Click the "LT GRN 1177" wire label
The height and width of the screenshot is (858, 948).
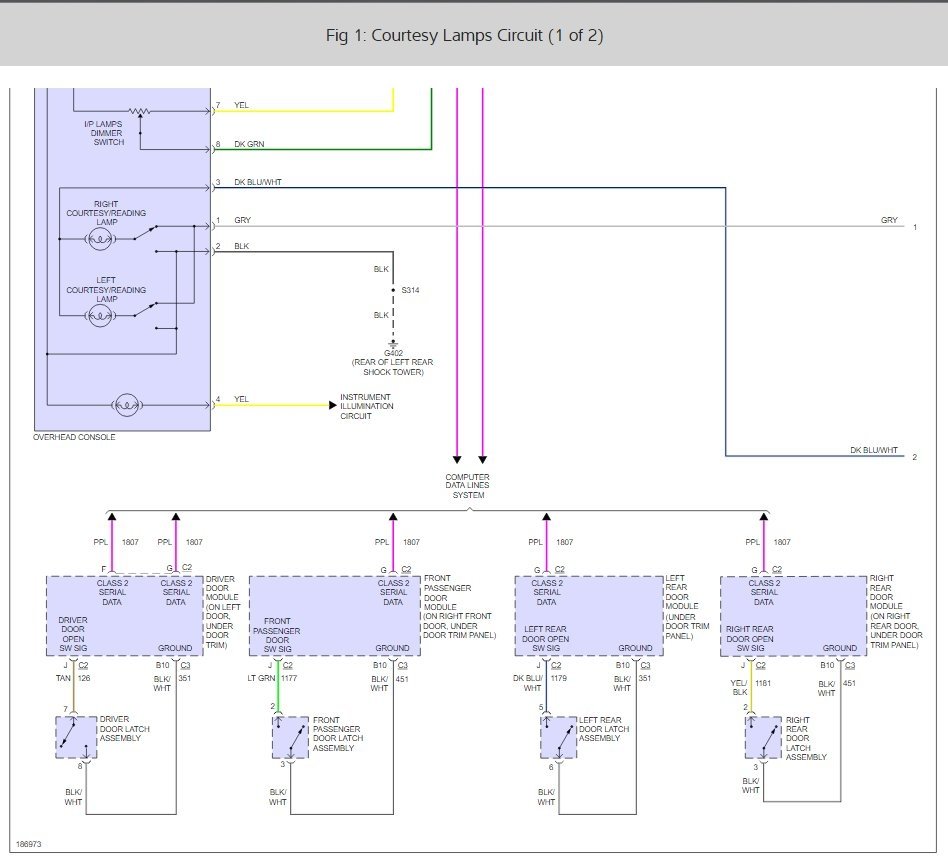point(273,678)
